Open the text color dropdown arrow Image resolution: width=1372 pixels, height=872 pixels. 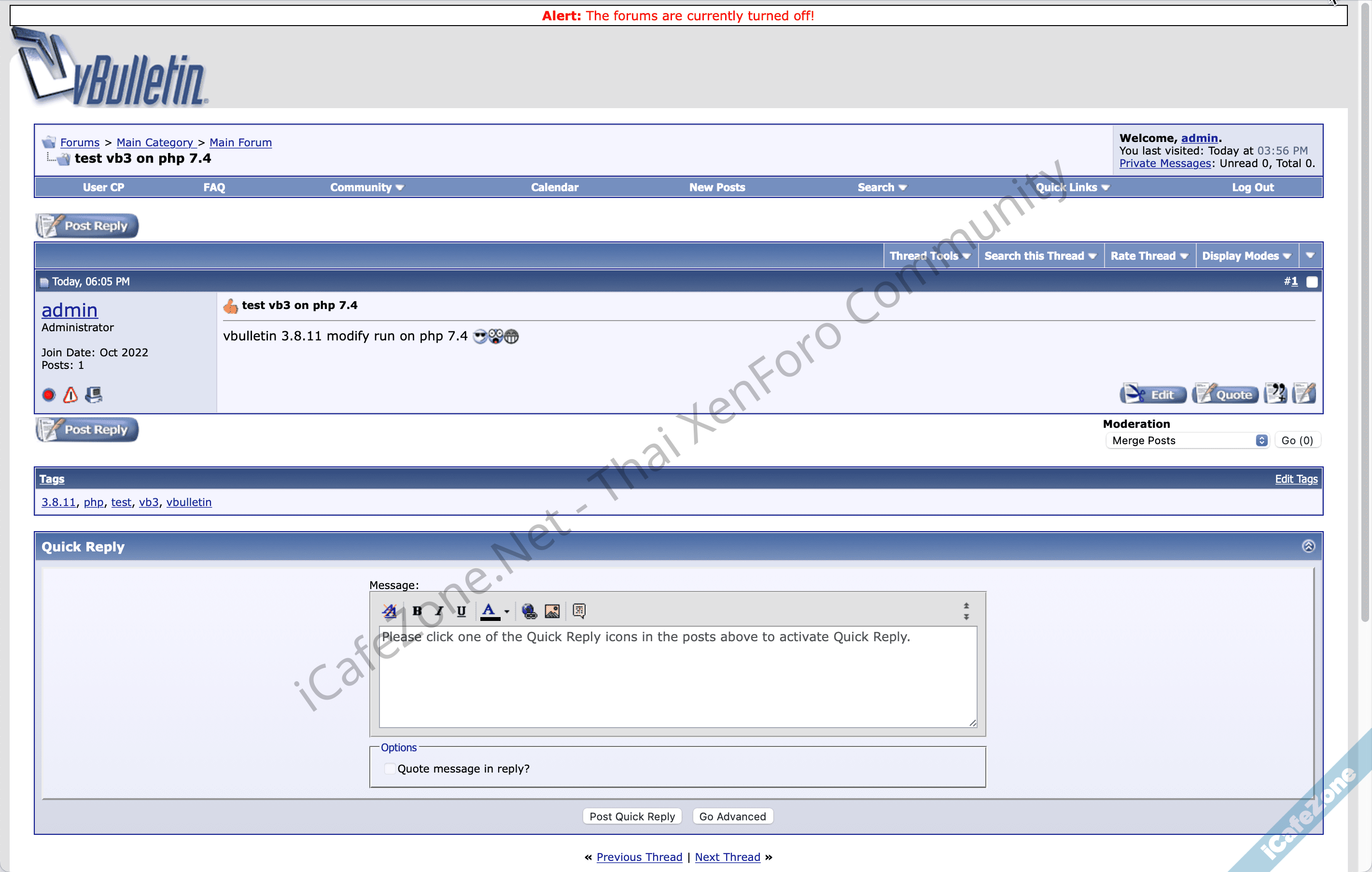[506, 611]
